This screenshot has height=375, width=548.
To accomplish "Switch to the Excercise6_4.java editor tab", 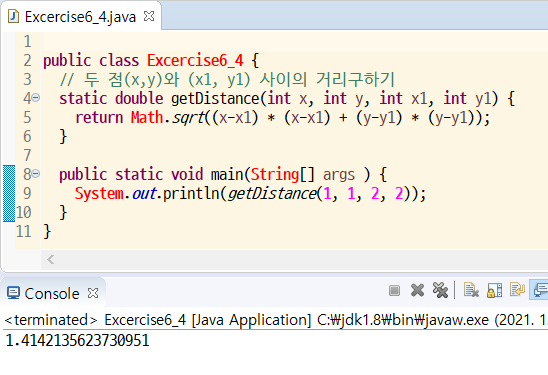I will pyautogui.click(x=80, y=17).
